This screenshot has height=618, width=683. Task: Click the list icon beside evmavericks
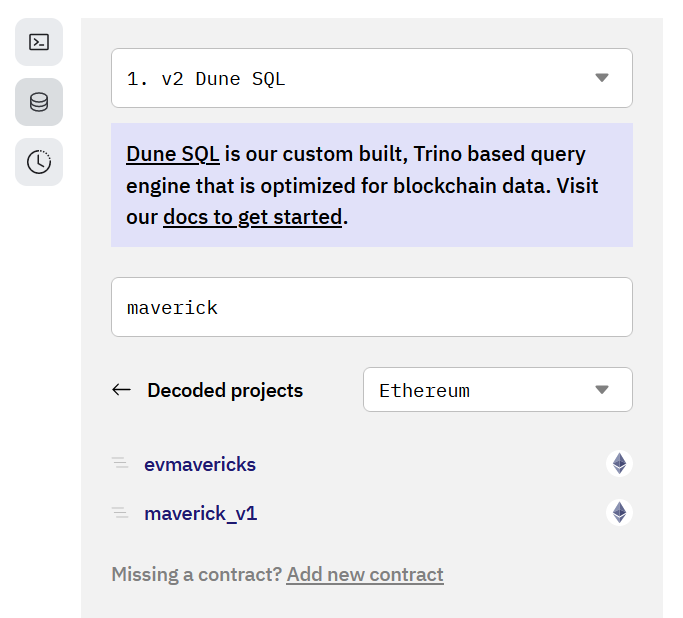(120, 464)
